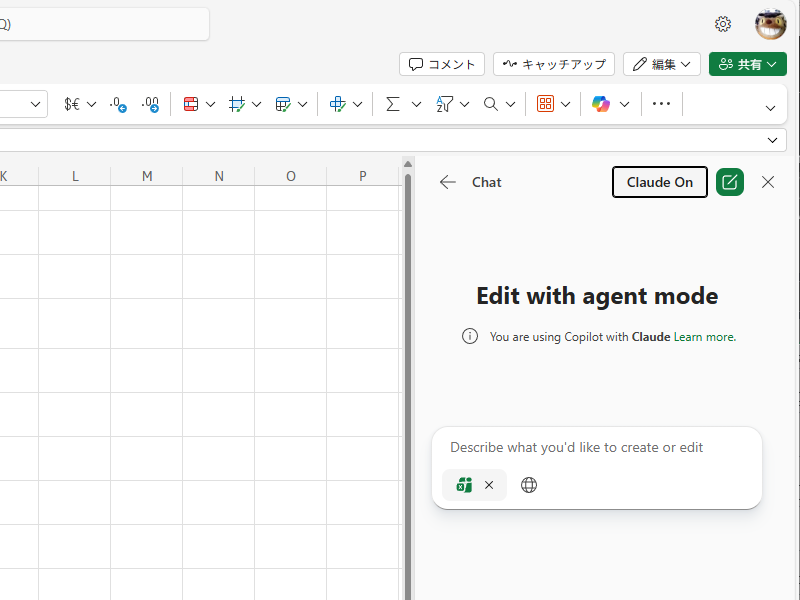This screenshot has height=600, width=800.
Task: Select column M header
Action: [x=147, y=177]
